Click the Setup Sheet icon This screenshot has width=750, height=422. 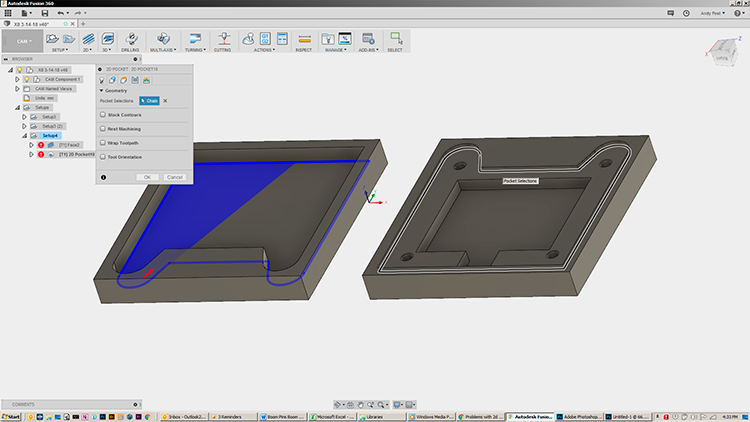point(282,39)
